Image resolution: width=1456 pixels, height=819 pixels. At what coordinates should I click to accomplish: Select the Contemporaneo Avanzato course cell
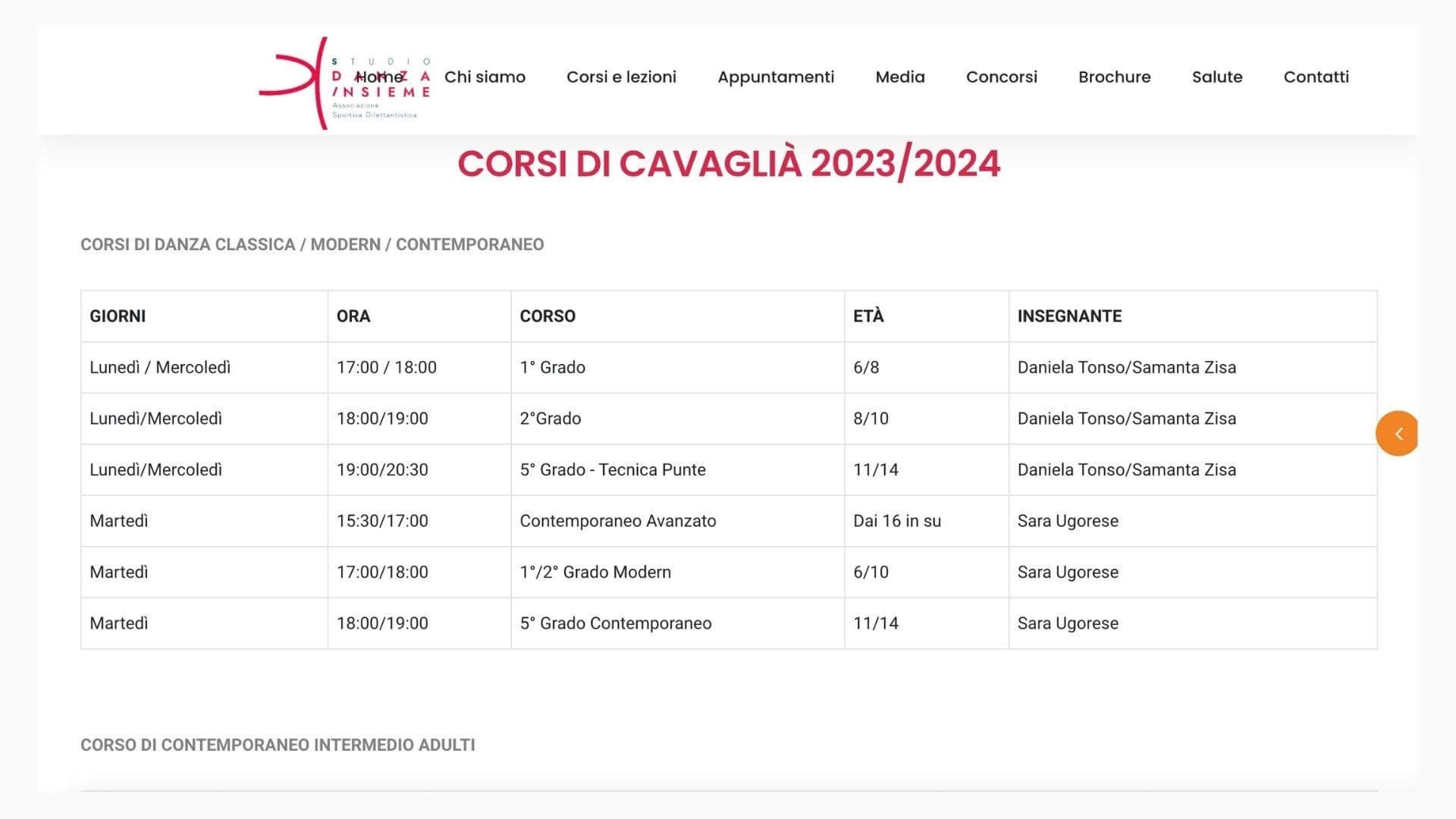click(617, 521)
